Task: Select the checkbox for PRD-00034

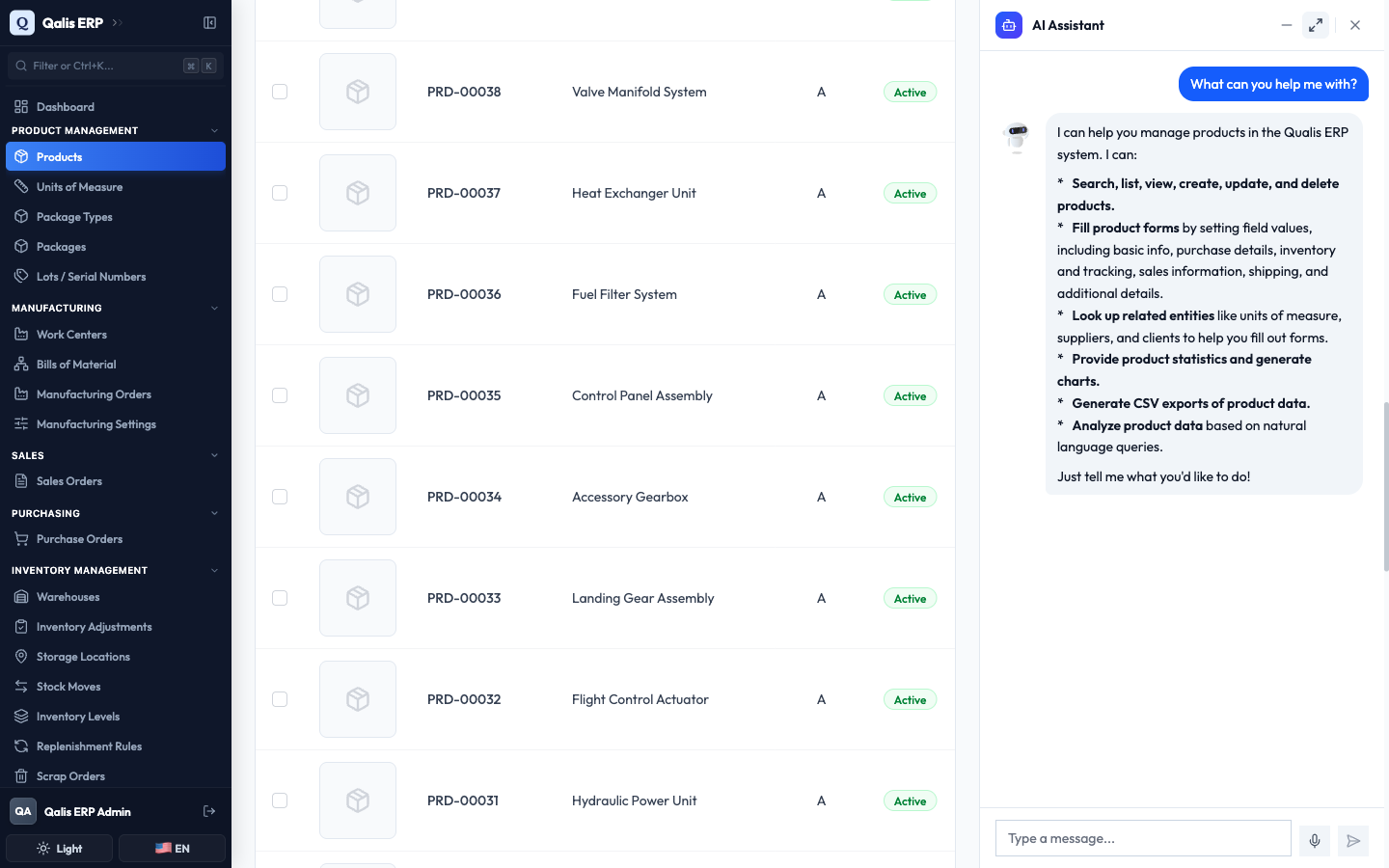Action: [280, 497]
